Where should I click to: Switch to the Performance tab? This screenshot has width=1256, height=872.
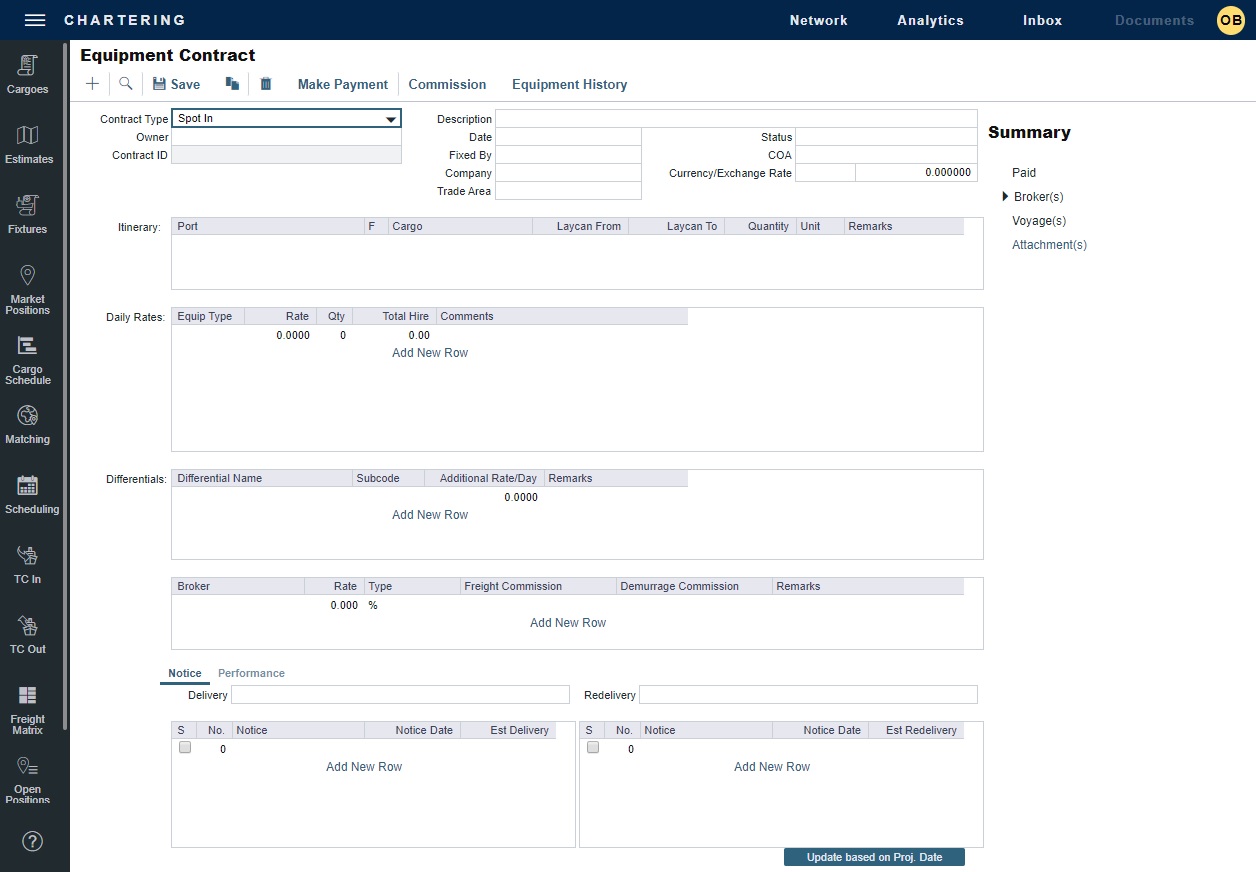(x=251, y=673)
